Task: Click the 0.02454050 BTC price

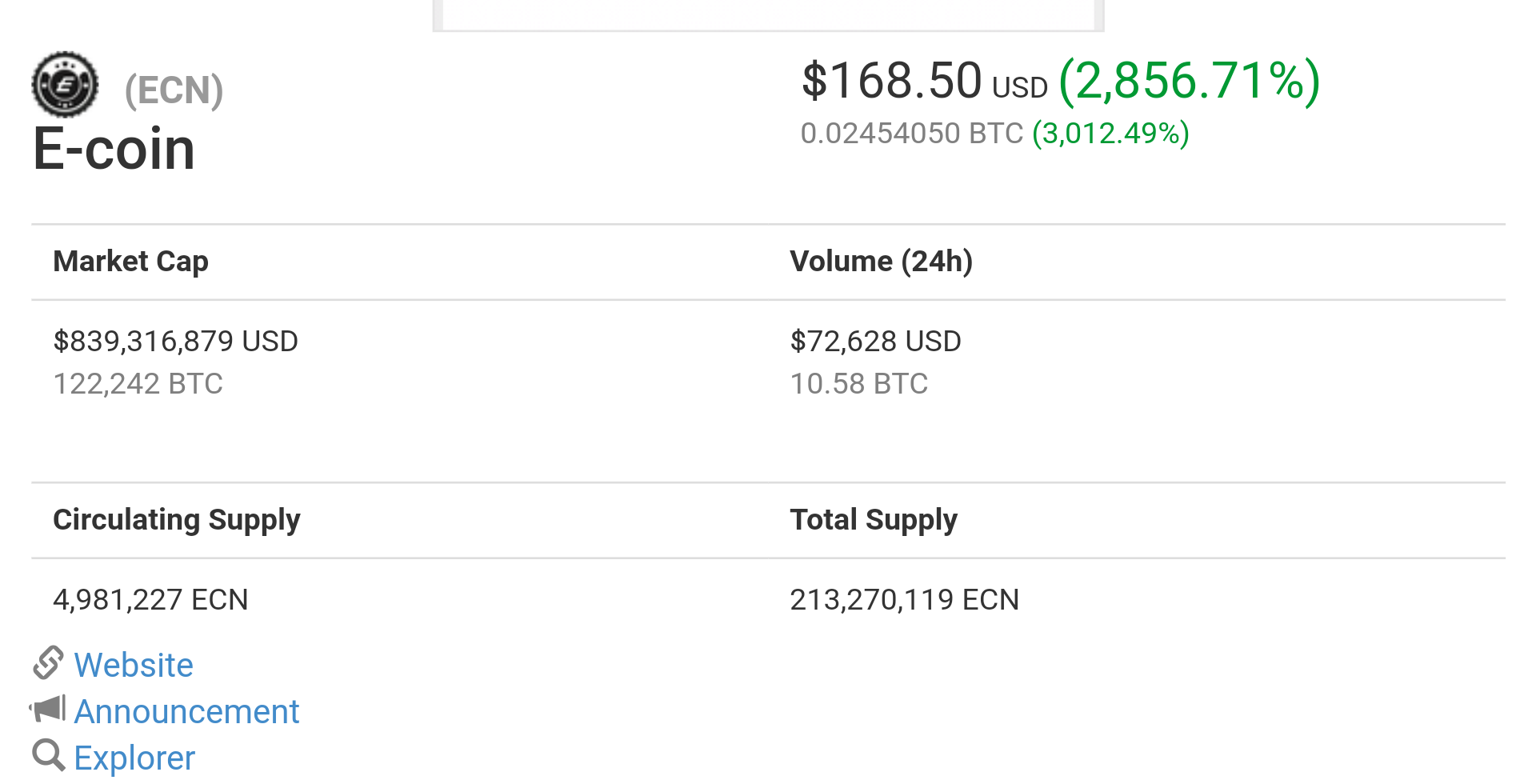Action: point(912,133)
